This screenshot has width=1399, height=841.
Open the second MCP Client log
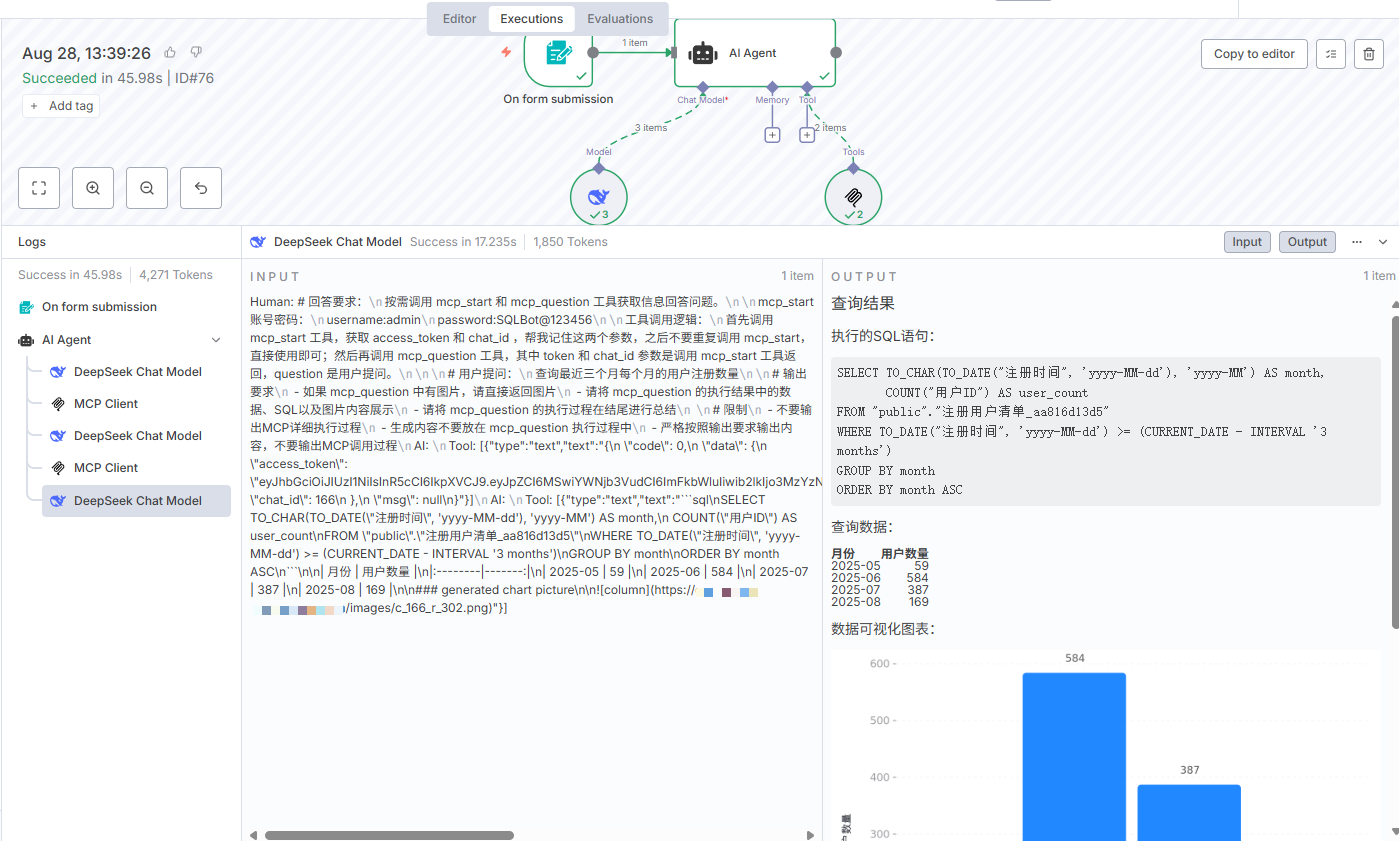coord(136,468)
